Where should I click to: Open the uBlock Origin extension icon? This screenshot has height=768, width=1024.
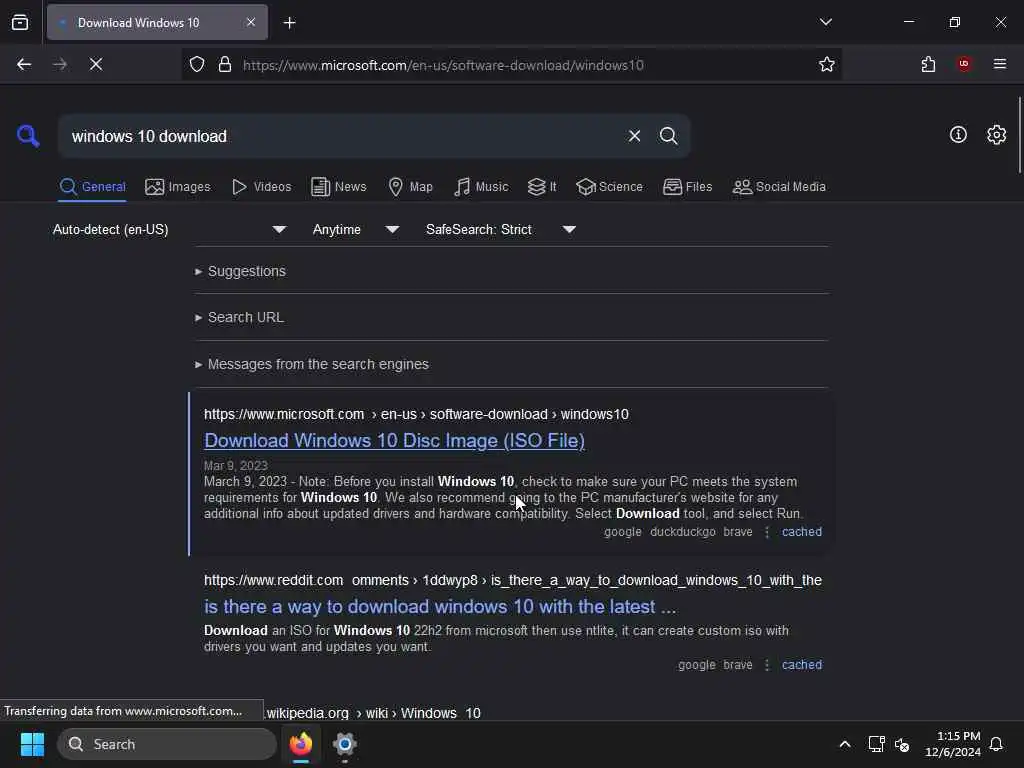click(964, 64)
